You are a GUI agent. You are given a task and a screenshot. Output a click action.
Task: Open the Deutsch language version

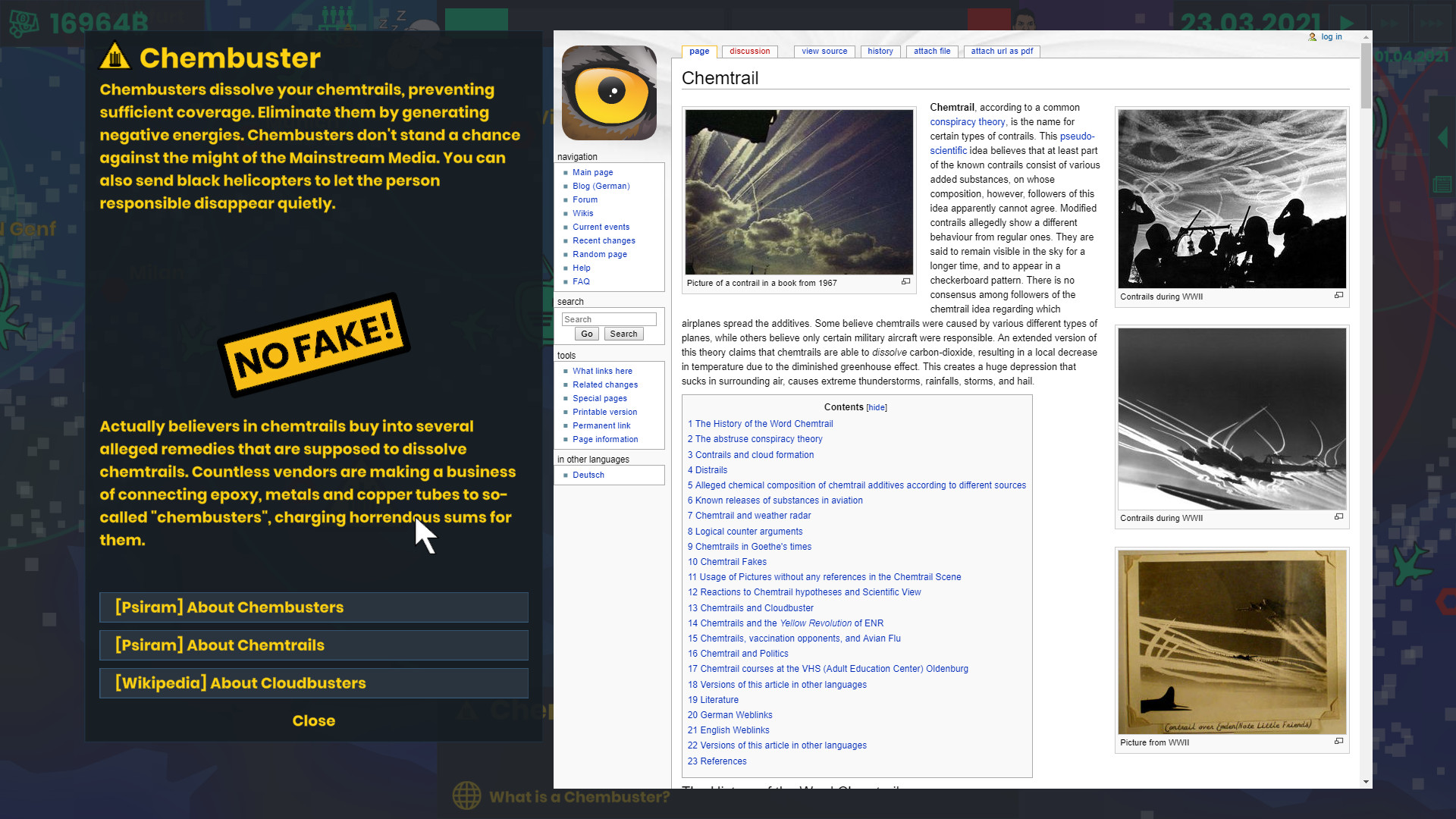pyautogui.click(x=588, y=475)
